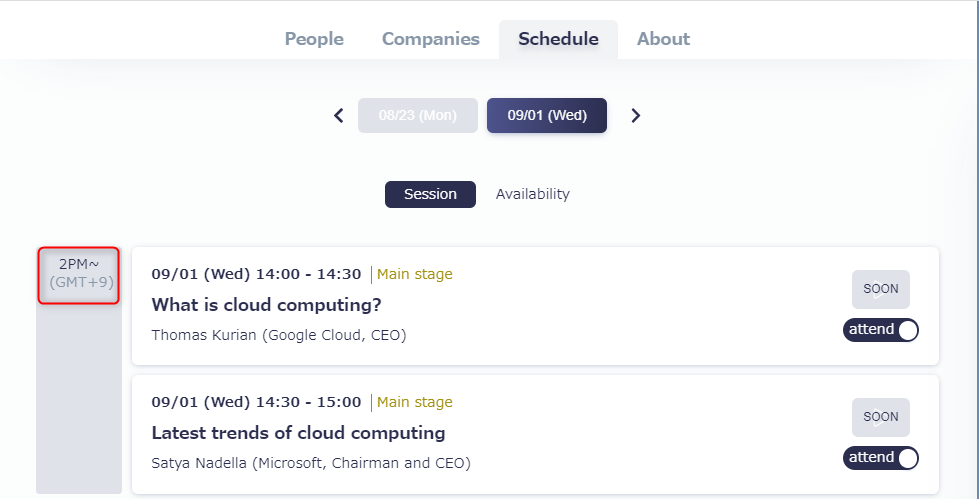Screen dimensions: 979x499
Task: Click the 2PM~ (GMT+9) time slot label
Action: tap(79, 275)
